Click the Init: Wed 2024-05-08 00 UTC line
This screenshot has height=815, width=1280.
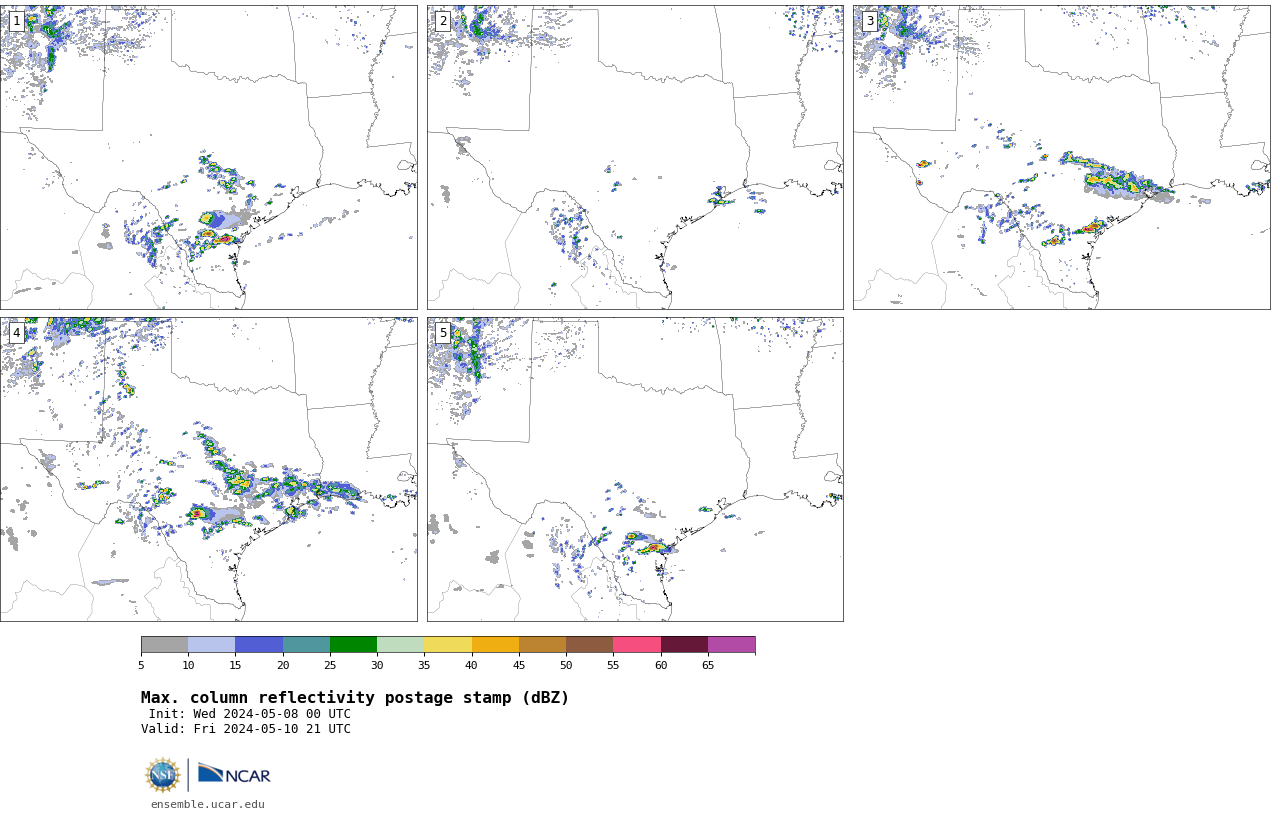[x=250, y=714]
